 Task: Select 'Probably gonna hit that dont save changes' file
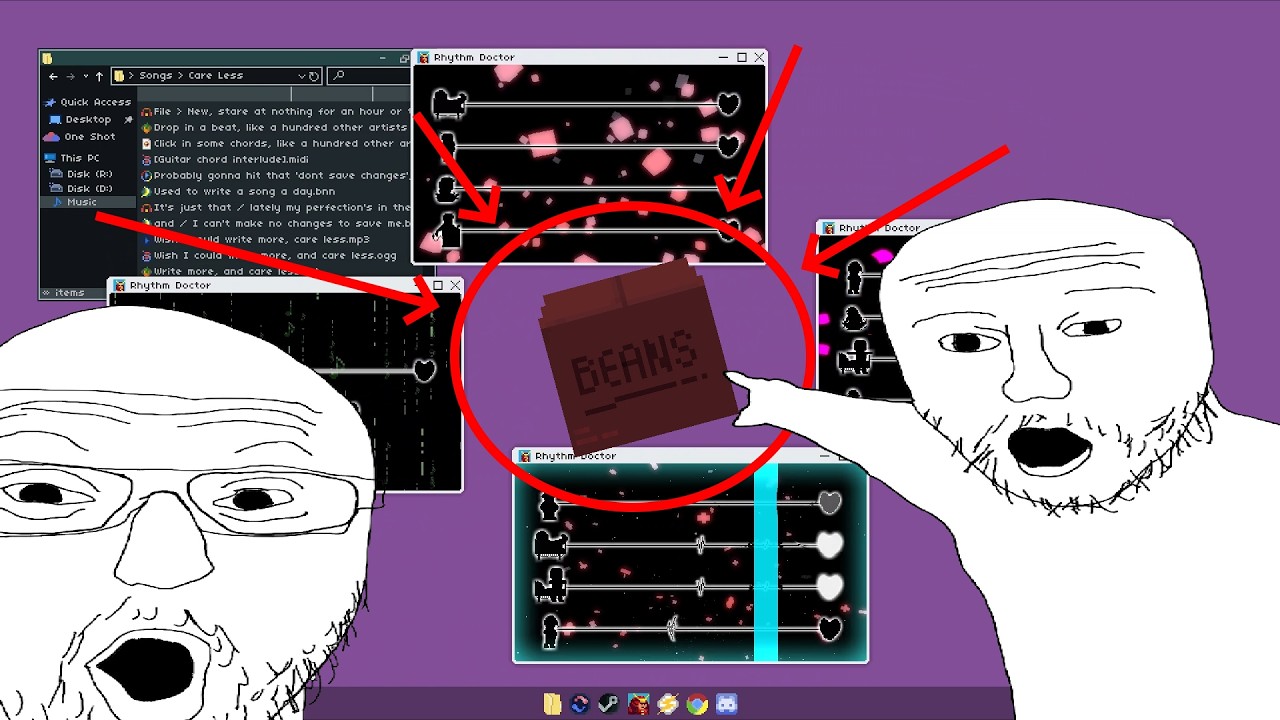(276, 176)
